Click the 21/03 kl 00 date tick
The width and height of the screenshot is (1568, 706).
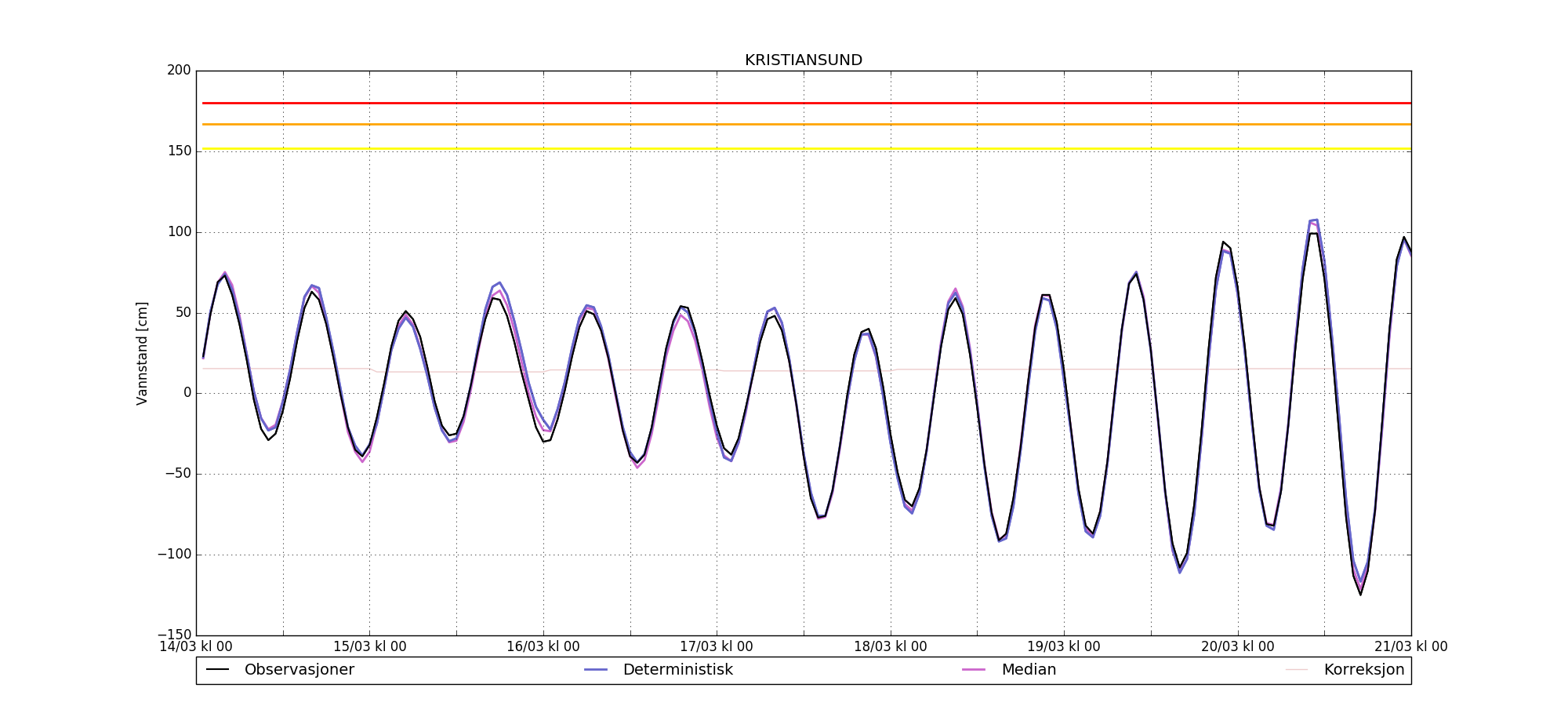tap(1410, 647)
